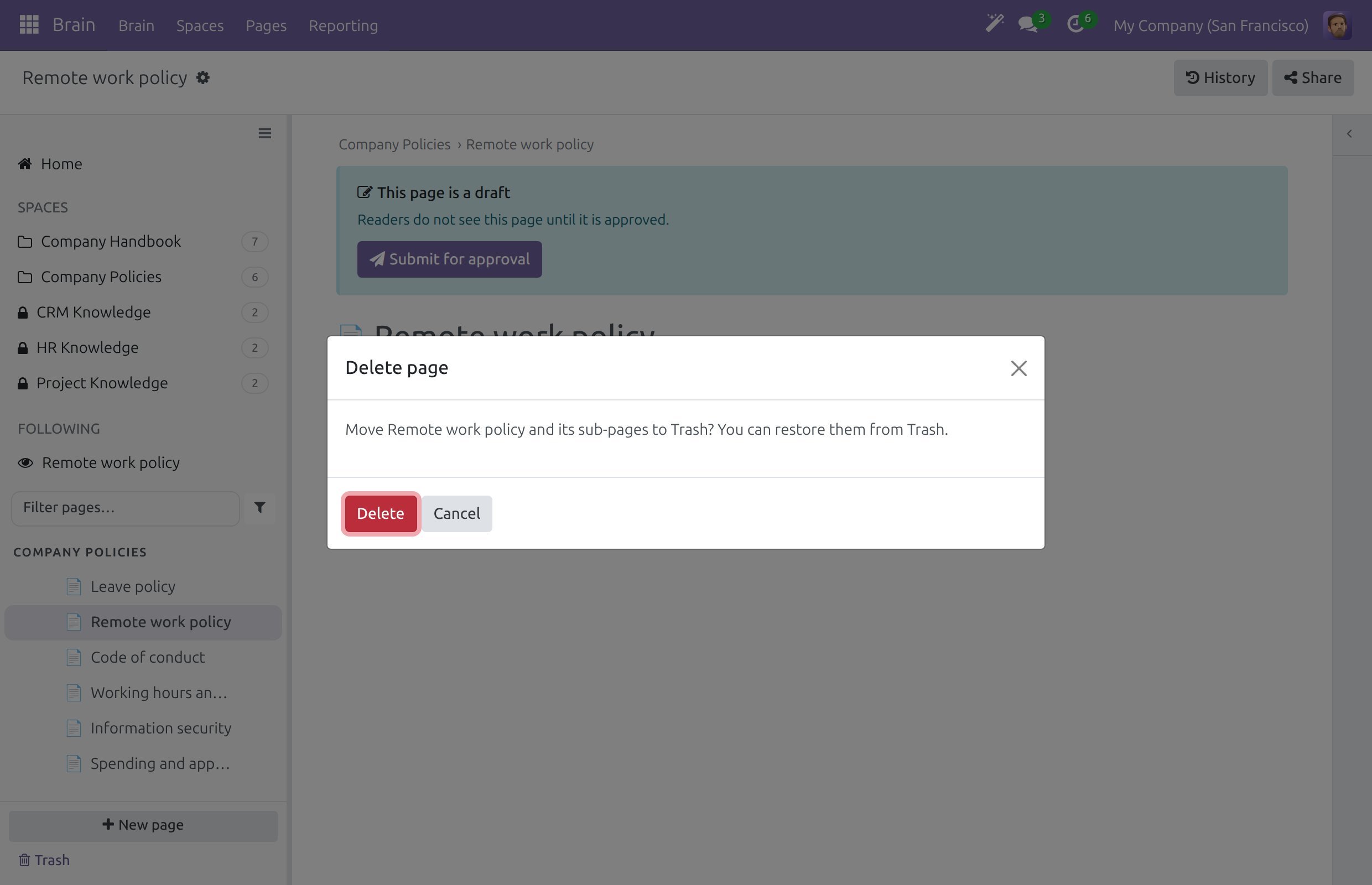Image resolution: width=1372 pixels, height=885 pixels.
Task: Click Company Policies breadcrumb link
Action: [x=394, y=145]
